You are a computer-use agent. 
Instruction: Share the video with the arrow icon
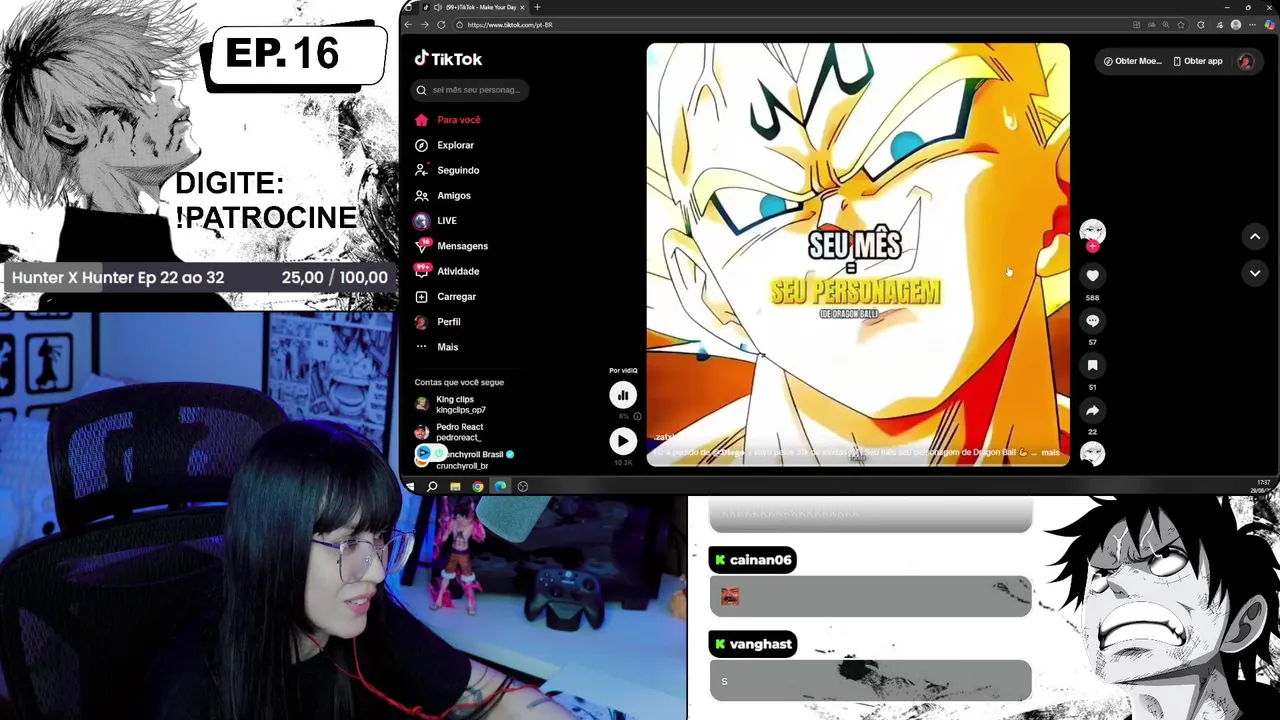pyautogui.click(x=1092, y=411)
